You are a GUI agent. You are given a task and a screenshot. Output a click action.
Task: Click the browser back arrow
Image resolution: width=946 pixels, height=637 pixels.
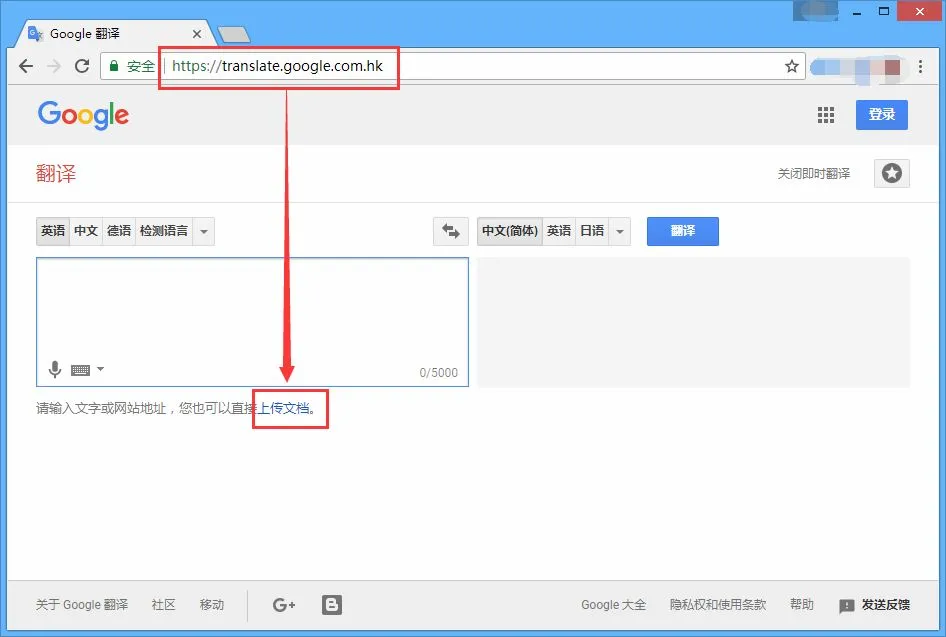pyautogui.click(x=26, y=66)
